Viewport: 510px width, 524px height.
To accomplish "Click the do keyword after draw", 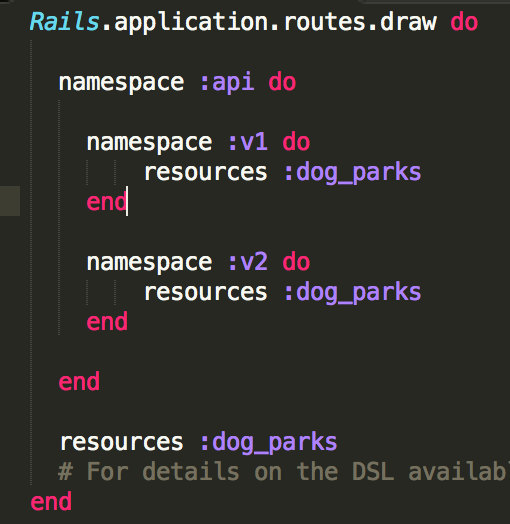I will 464,22.
